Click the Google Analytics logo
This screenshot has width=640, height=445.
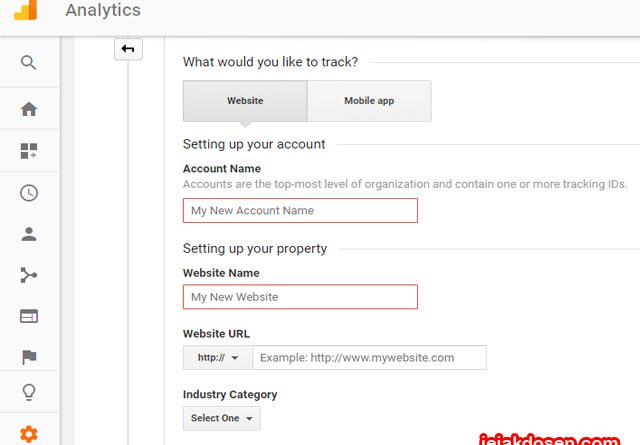25,10
